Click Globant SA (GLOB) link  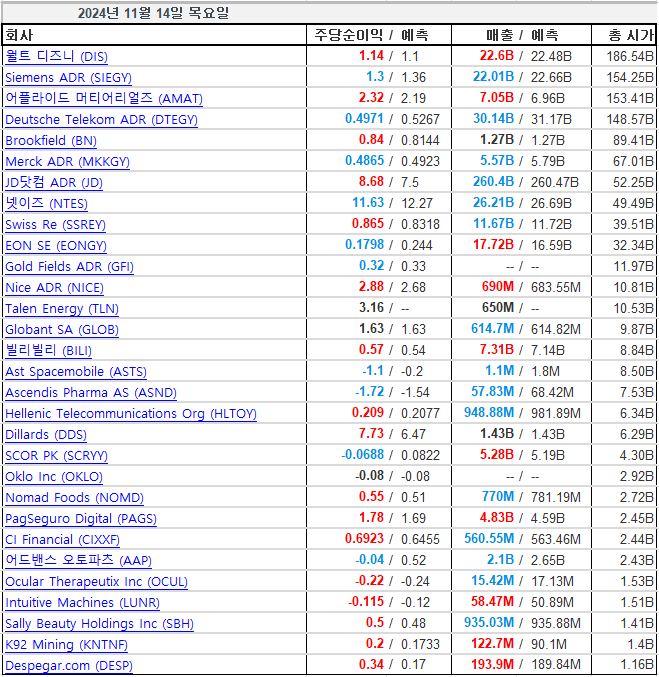(62, 329)
